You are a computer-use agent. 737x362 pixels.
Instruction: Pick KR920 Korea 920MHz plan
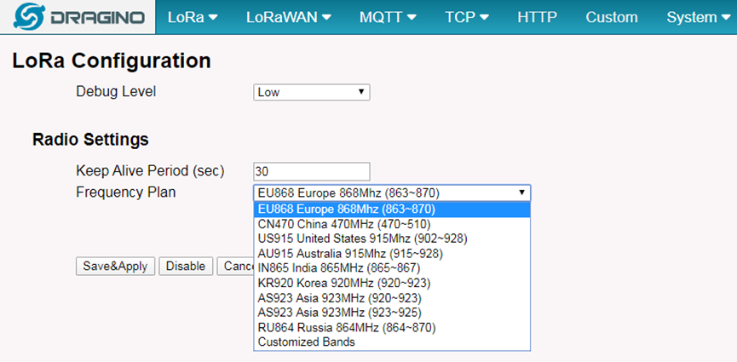pyautogui.click(x=392, y=283)
